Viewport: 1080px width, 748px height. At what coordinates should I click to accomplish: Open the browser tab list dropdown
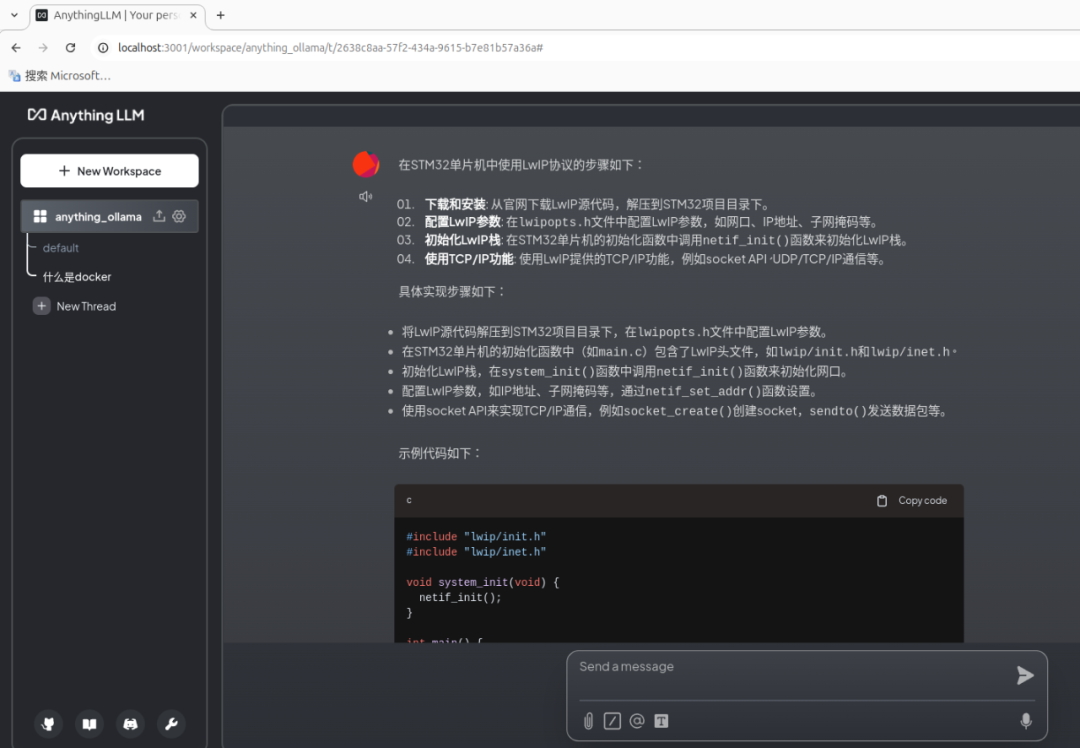(x=14, y=15)
